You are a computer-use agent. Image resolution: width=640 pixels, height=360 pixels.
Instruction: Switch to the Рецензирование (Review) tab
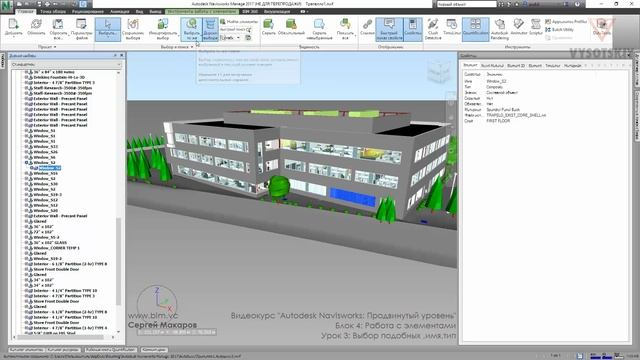[x=88, y=11]
